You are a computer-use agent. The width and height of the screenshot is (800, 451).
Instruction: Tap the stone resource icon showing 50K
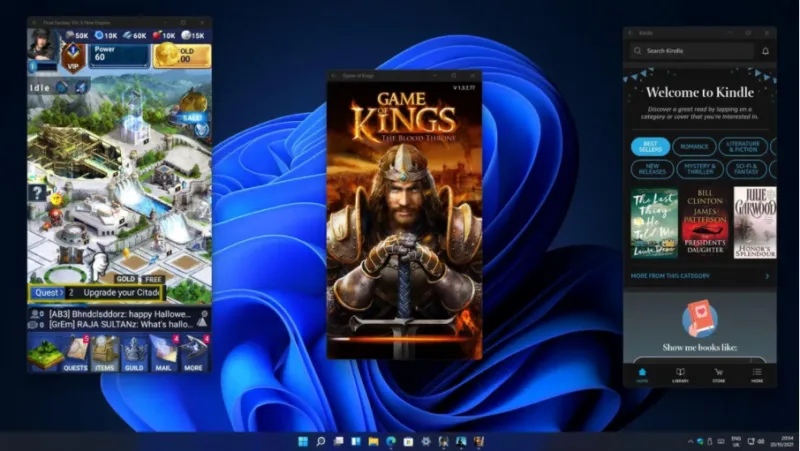69,35
